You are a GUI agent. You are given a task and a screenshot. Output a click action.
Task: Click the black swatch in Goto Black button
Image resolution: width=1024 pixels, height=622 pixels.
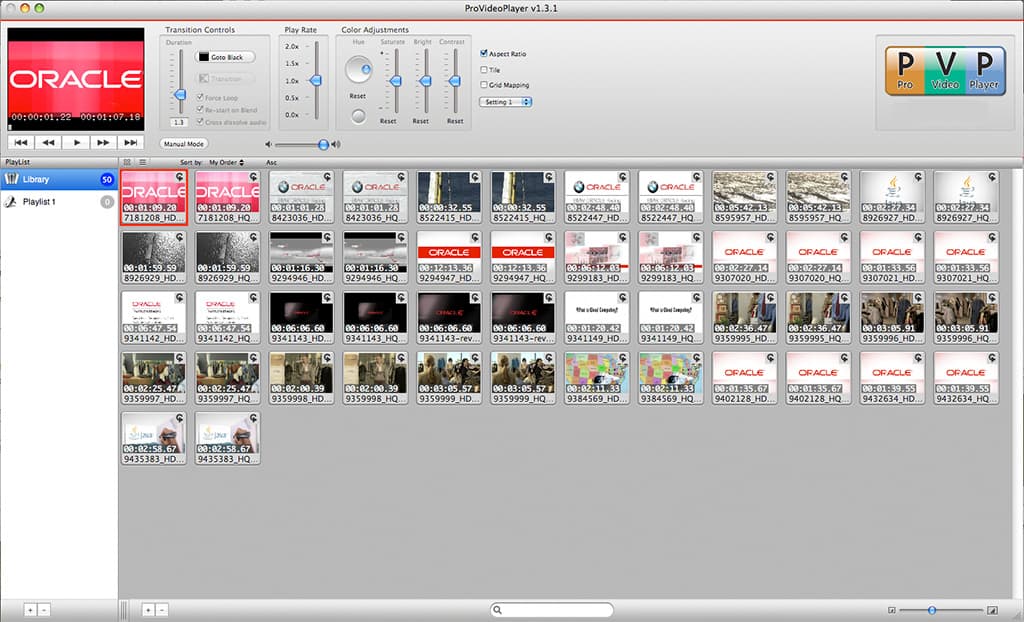tap(204, 57)
